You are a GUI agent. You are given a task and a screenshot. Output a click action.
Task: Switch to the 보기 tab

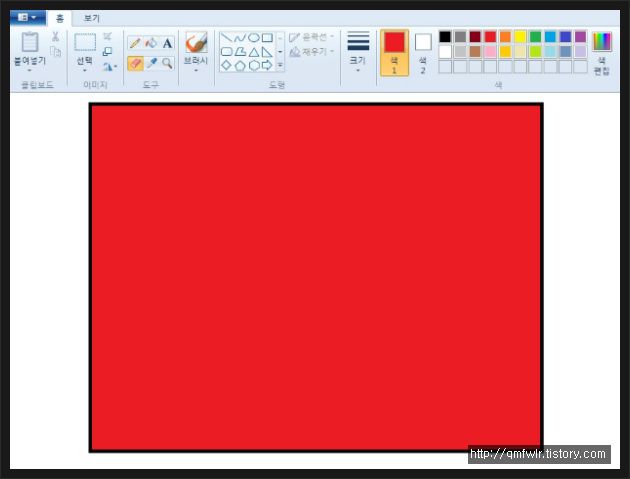point(92,18)
